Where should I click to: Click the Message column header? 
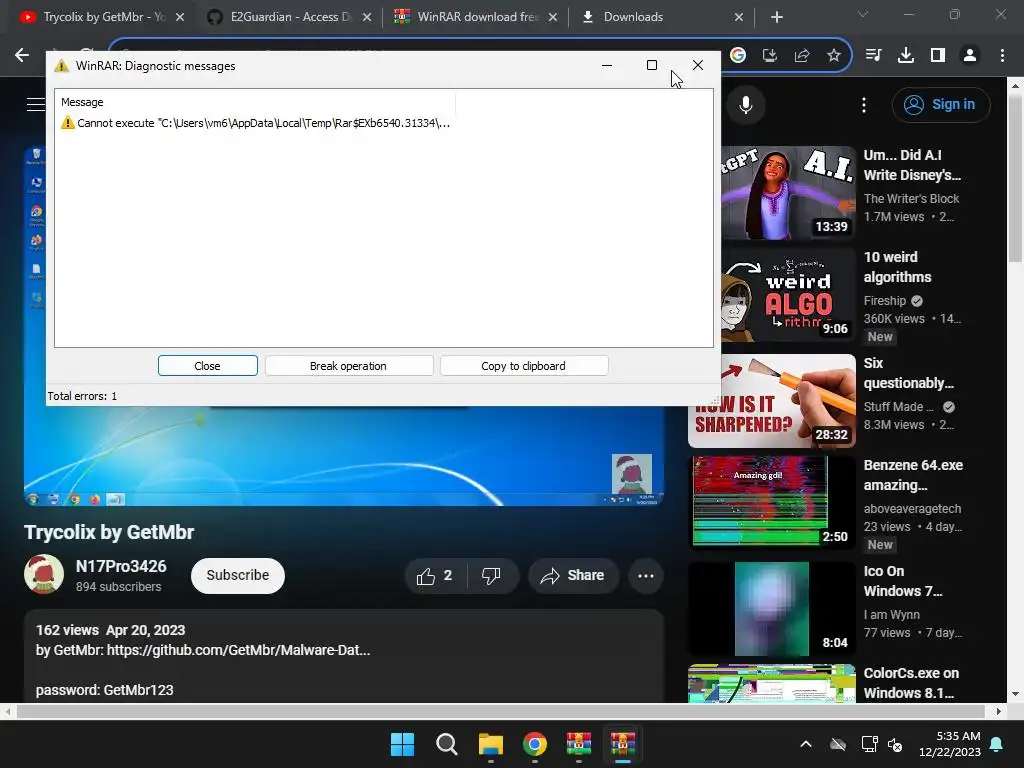pyautogui.click(x=82, y=102)
